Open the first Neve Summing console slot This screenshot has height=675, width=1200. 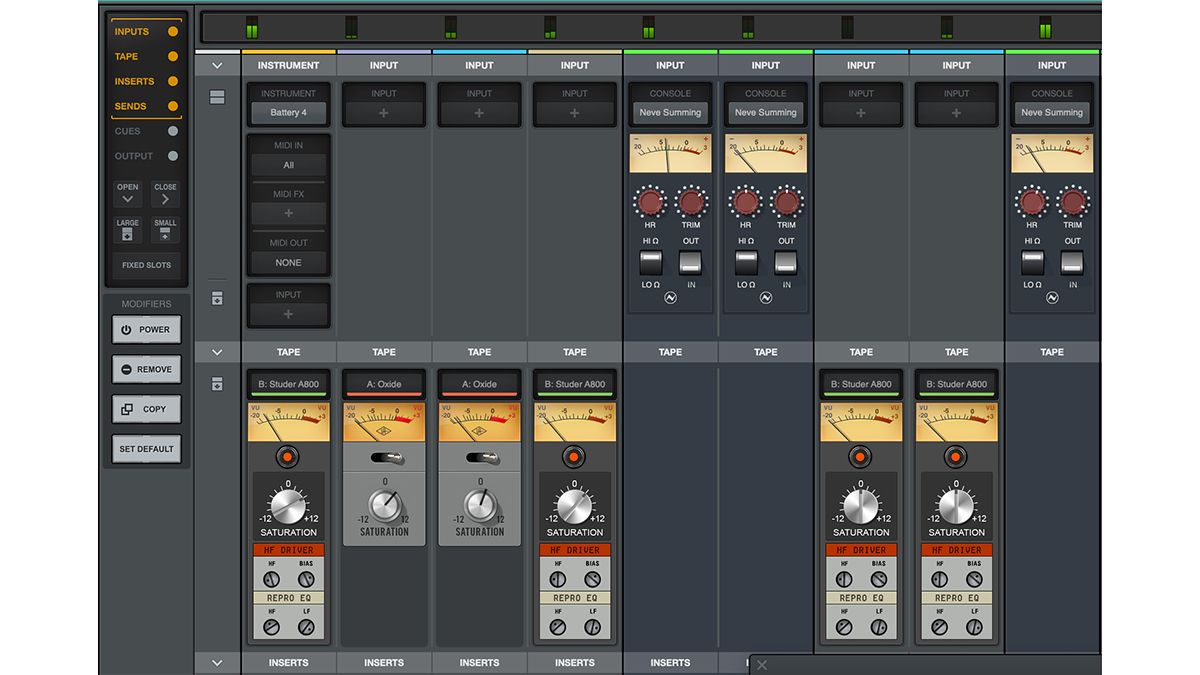pyautogui.click(x=670, y=113)
